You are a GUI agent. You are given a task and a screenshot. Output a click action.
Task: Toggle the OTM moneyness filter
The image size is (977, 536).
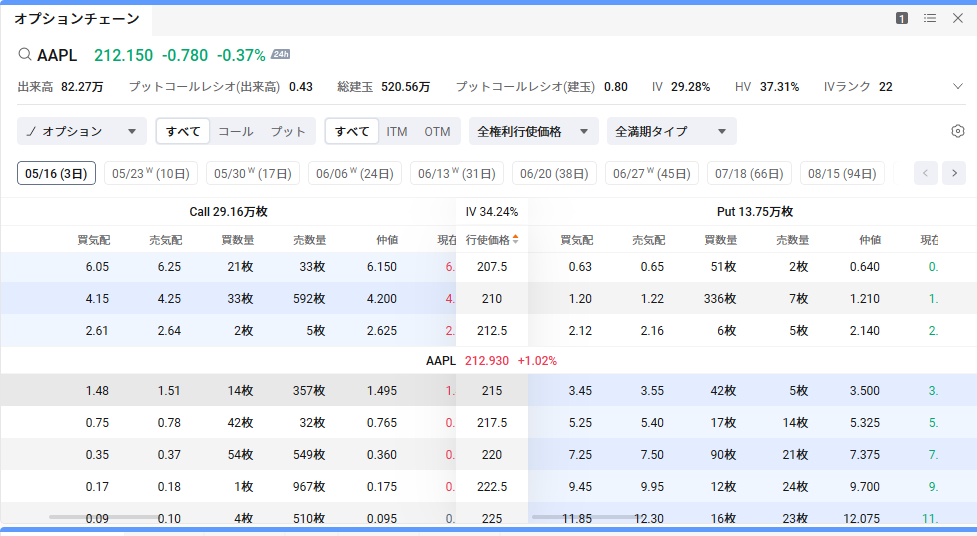(x=437, y=131)
